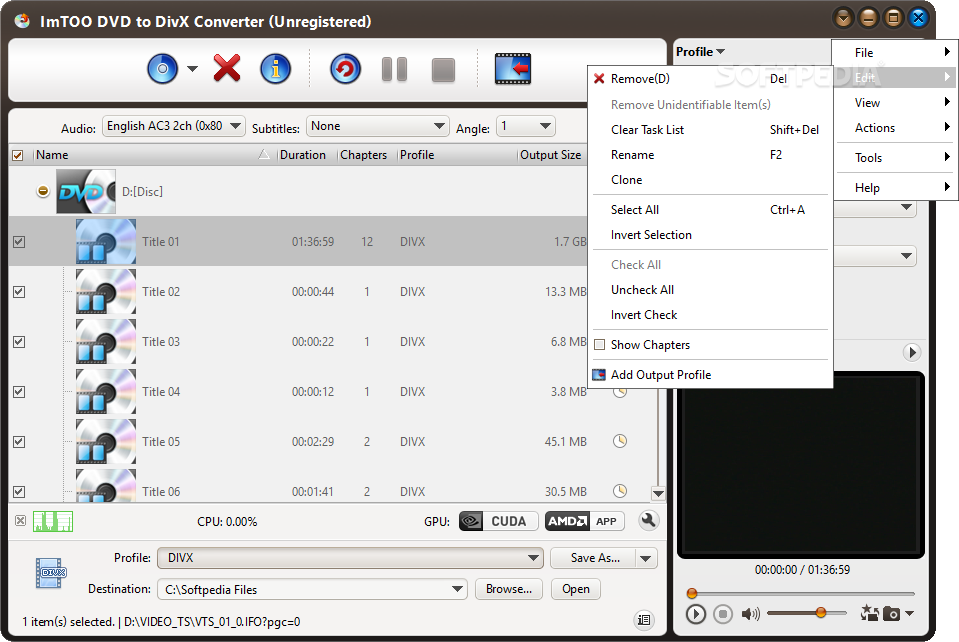Image resolution: width=959 pixels, height=642 pixels.
Task: Click the red circular convert icon
Action: 346,68
